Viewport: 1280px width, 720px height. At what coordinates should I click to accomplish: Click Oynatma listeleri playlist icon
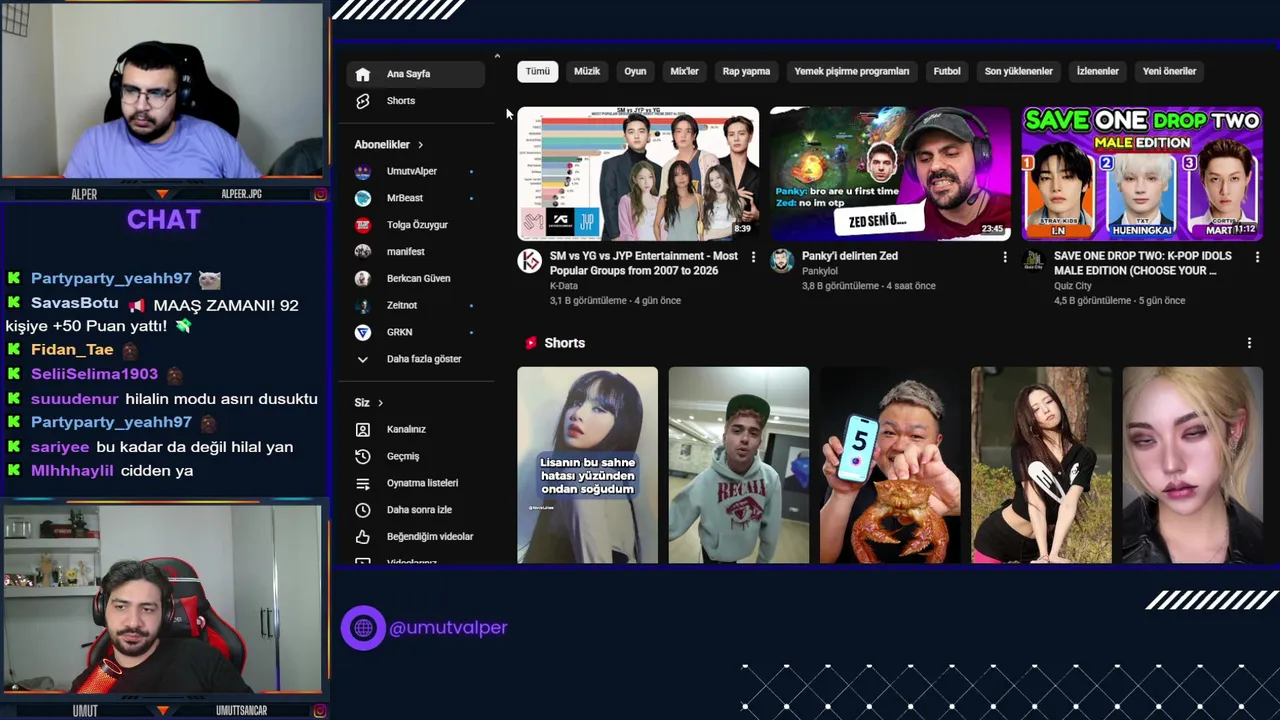coord(363,483)
